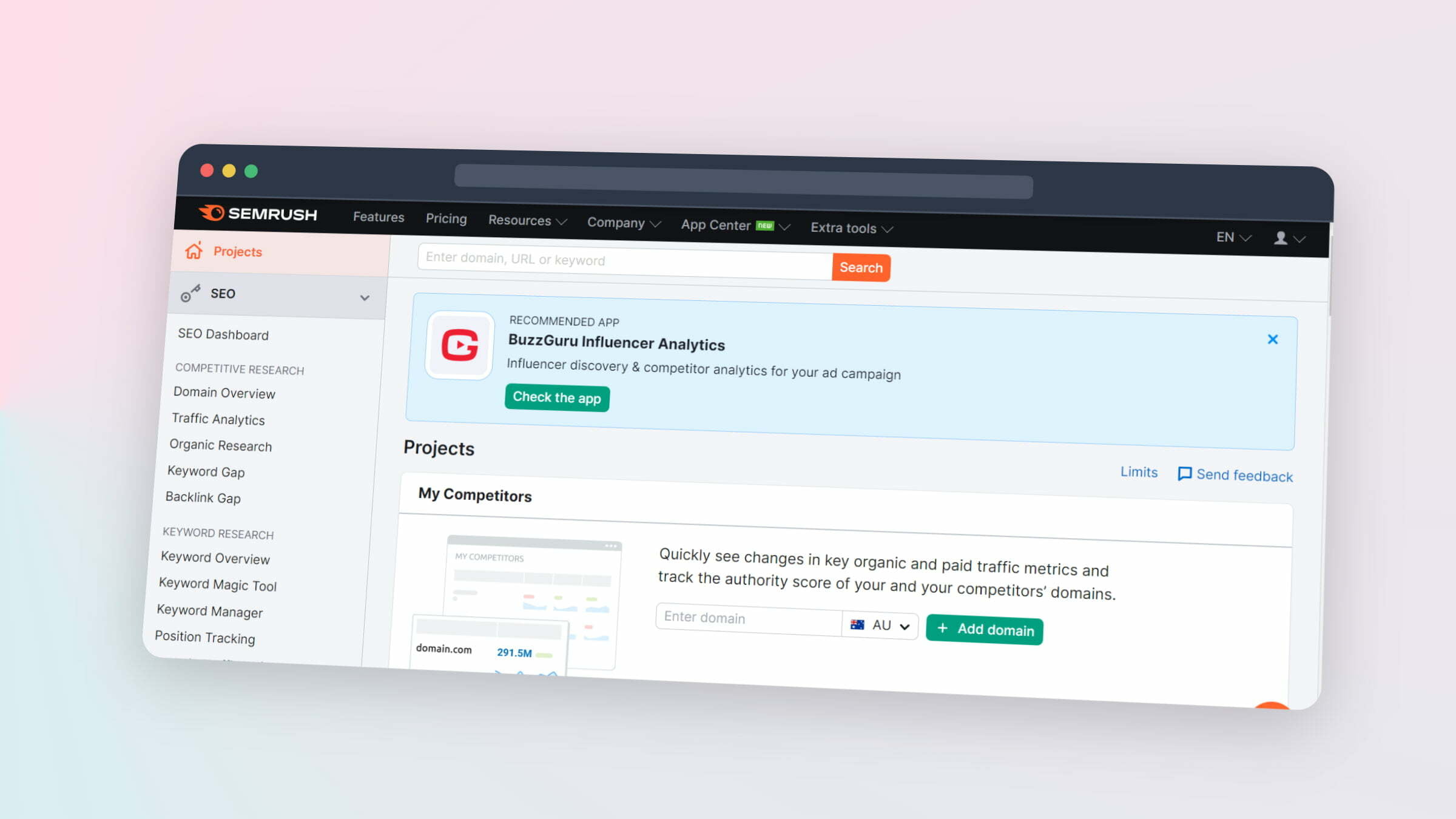Open the Features menu item
This screenshot has width=1456, height=819.
378,218
